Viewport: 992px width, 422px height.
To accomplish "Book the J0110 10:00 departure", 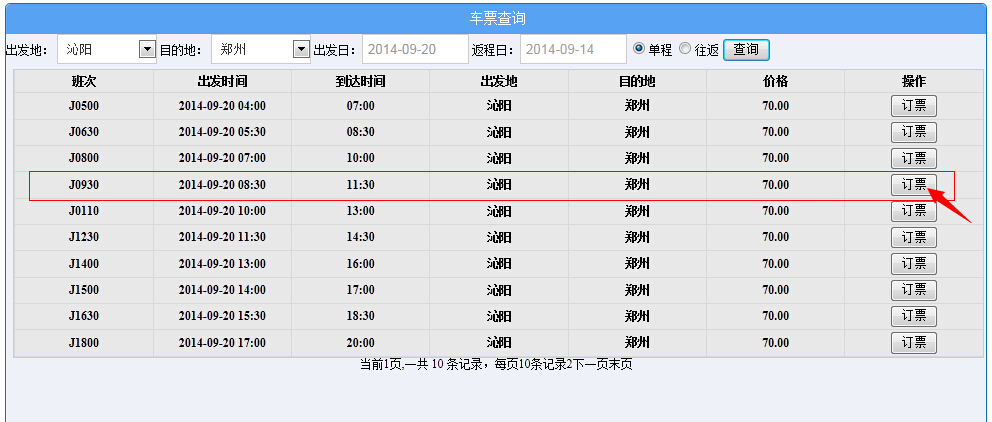I will coord(913,211).
